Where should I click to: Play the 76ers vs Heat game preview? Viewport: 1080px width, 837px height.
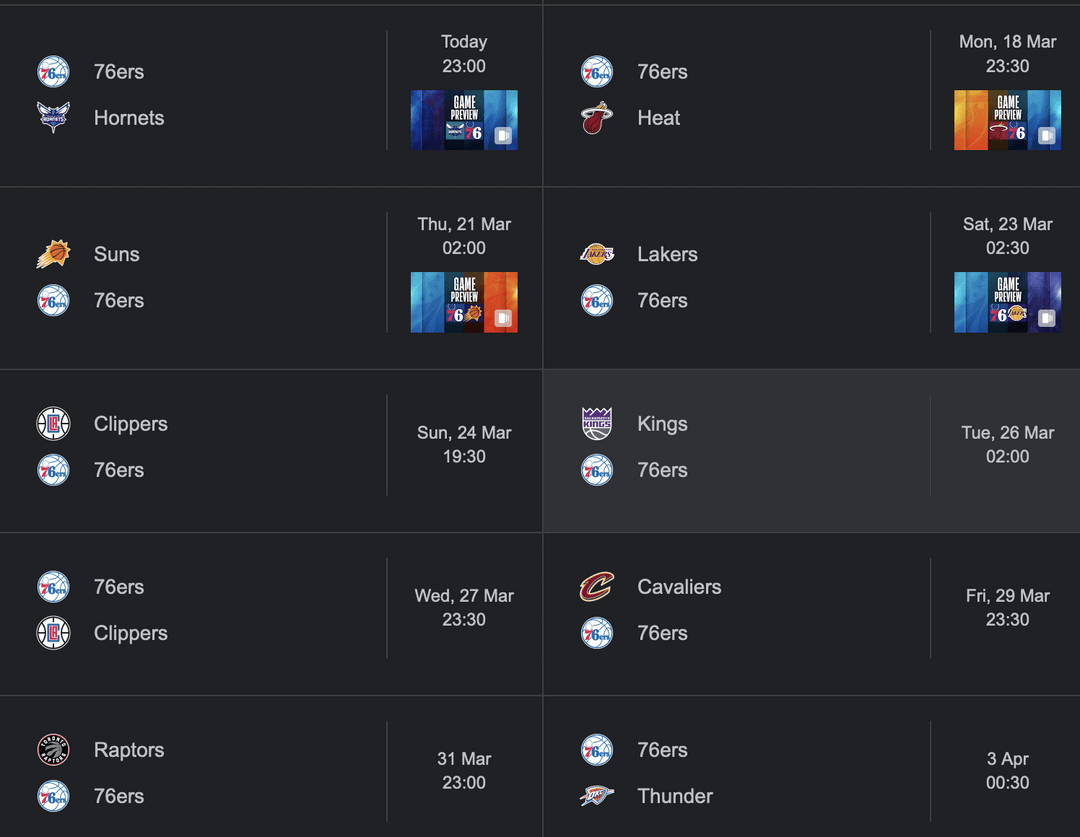pos(1007,120)
